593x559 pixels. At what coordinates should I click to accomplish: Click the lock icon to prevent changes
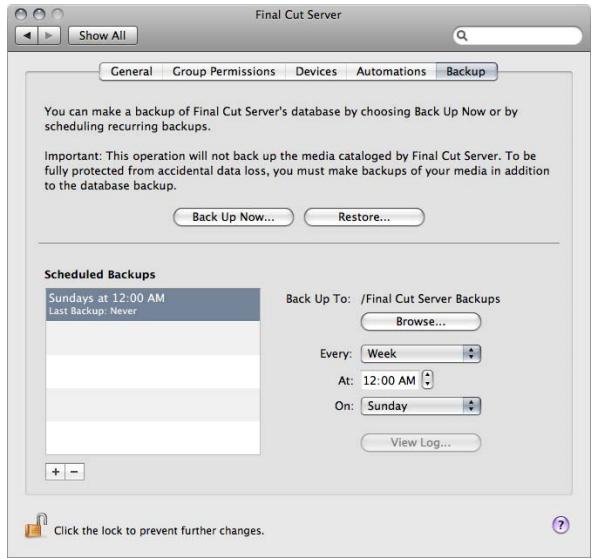(x=36, y=526)
